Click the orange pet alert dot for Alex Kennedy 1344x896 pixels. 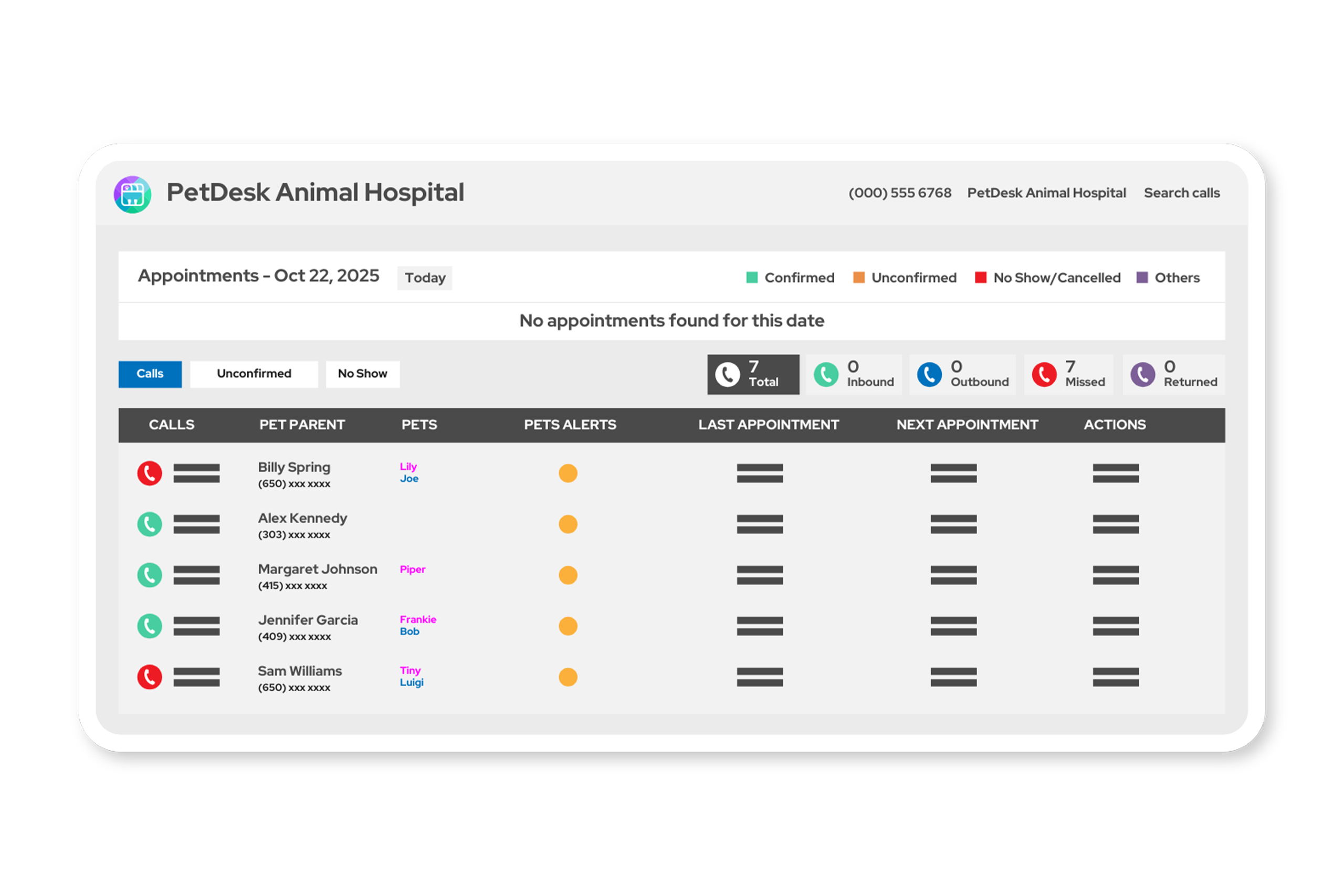(x=568, y=524)
